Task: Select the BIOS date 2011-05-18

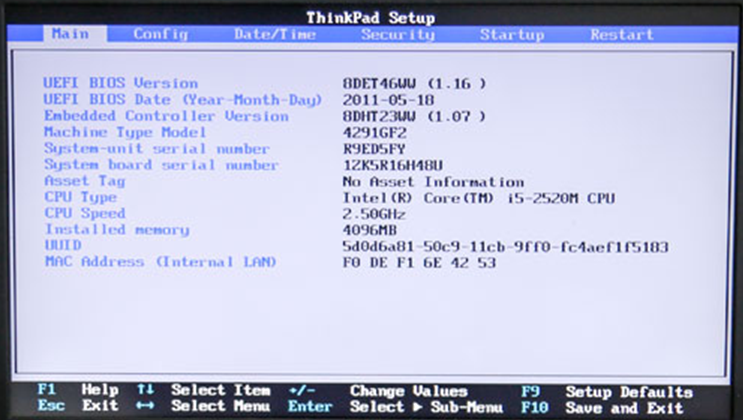Action: (389, 100)
